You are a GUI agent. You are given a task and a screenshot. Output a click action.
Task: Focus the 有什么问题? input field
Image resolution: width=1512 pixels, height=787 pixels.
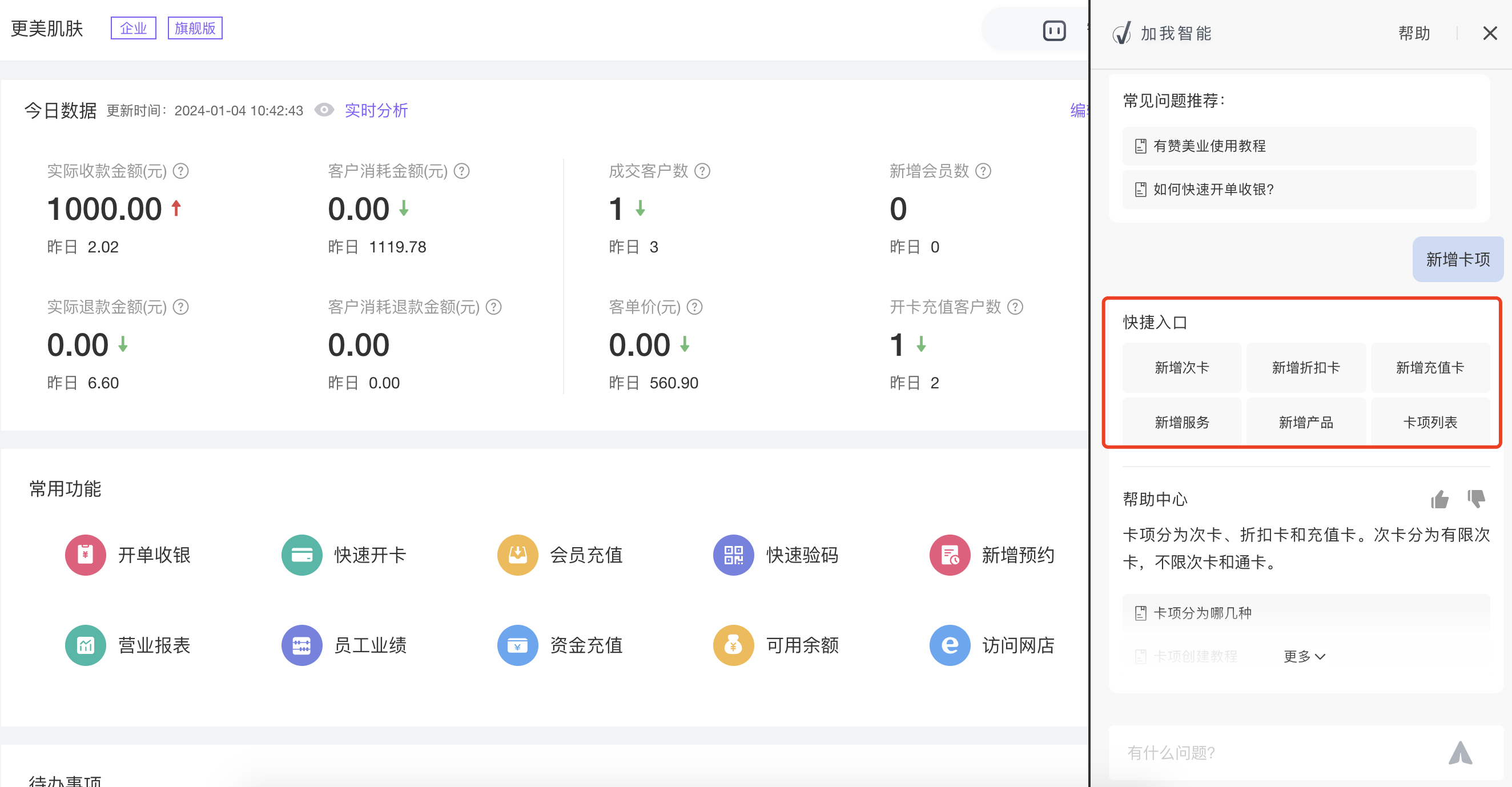point(1280,752)
